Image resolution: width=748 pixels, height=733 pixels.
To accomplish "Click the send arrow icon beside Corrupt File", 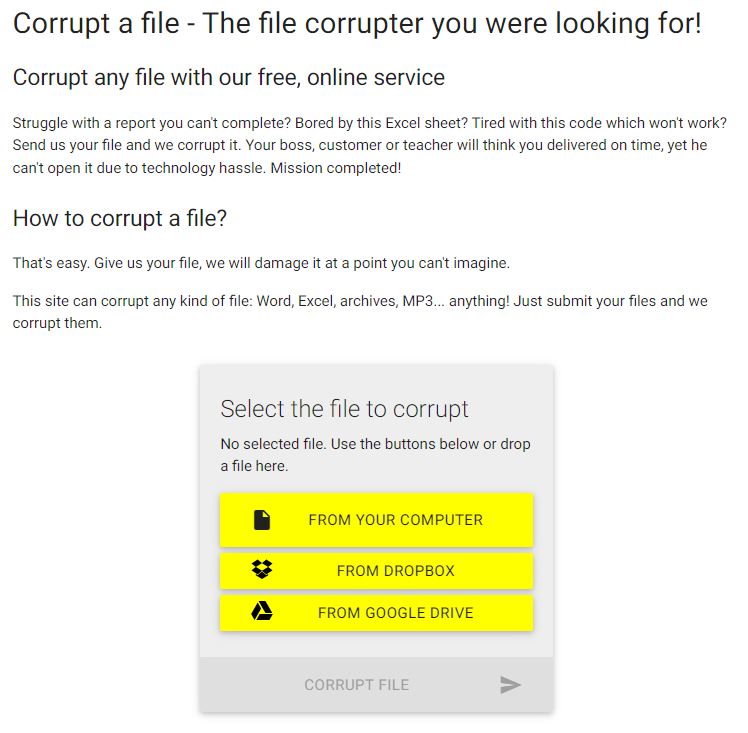I will (511, 685).
